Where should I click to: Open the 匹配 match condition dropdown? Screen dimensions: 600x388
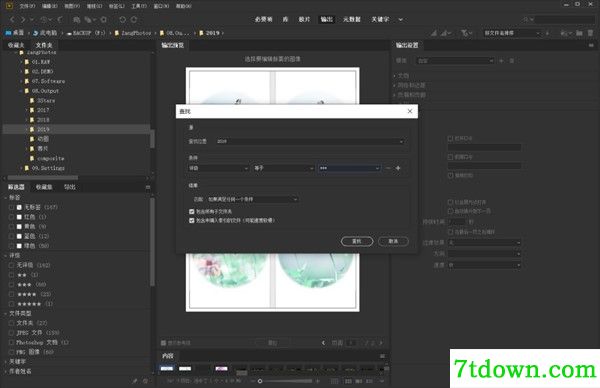[252, 199]
